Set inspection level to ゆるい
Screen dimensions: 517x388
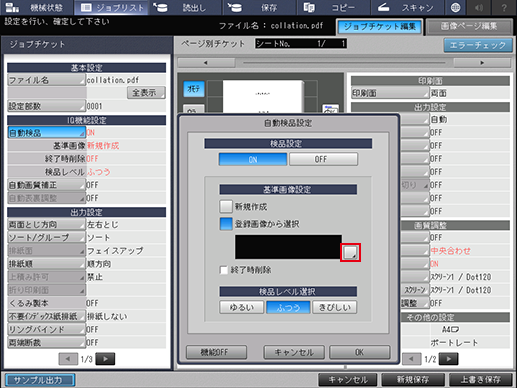click(x=242, y=307)
